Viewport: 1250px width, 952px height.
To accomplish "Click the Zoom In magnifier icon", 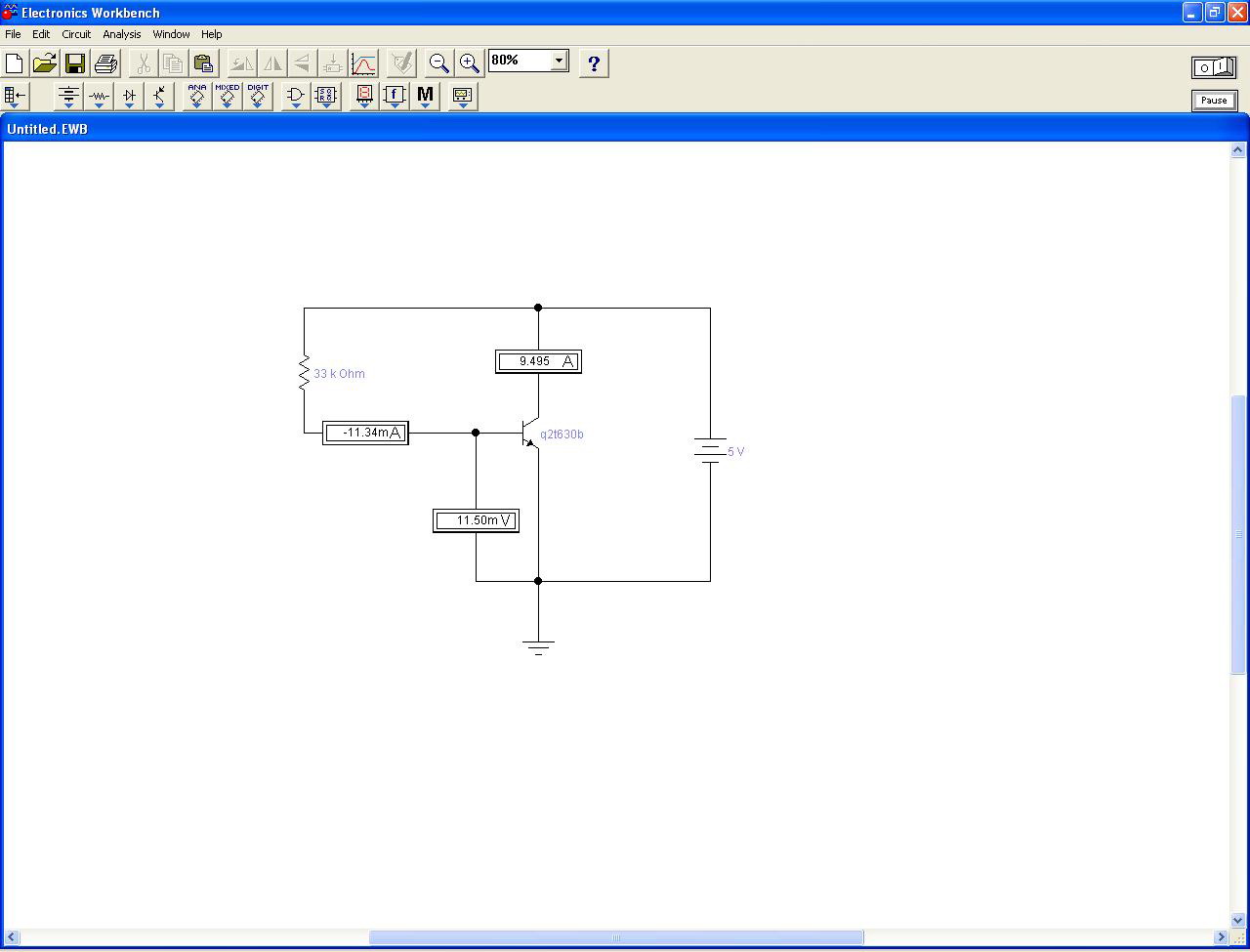I will click(470, 64).
